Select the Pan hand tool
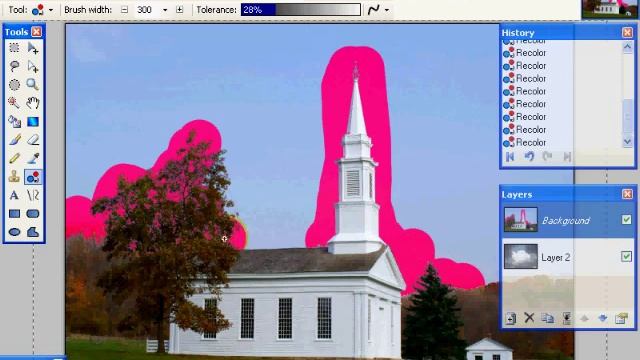This screenshot has width=640, height=360. coord(33,103)
